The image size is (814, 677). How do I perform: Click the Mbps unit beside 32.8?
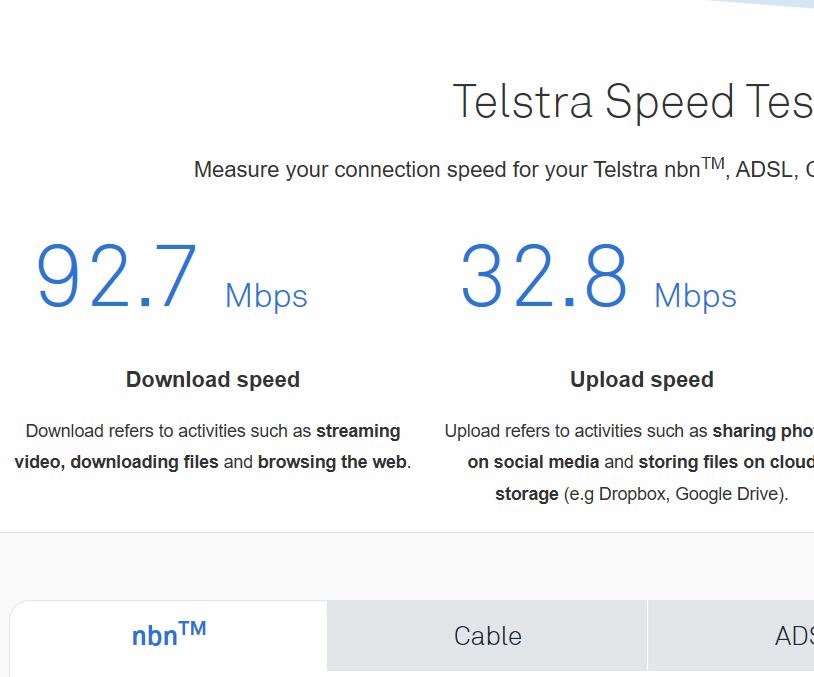point(695,296)
